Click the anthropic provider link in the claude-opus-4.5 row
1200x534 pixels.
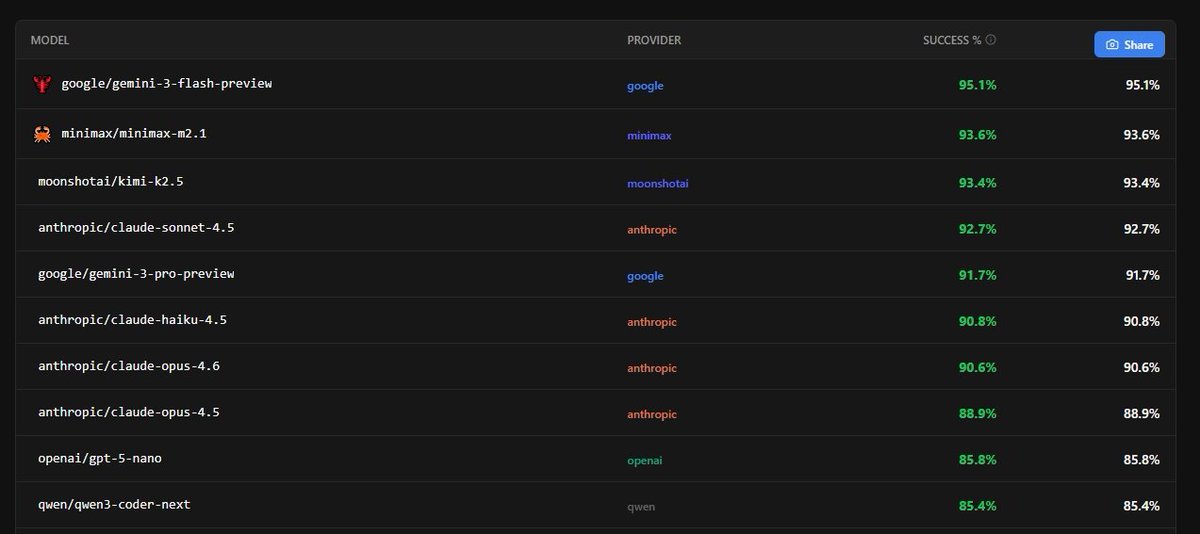pos(652,414)
